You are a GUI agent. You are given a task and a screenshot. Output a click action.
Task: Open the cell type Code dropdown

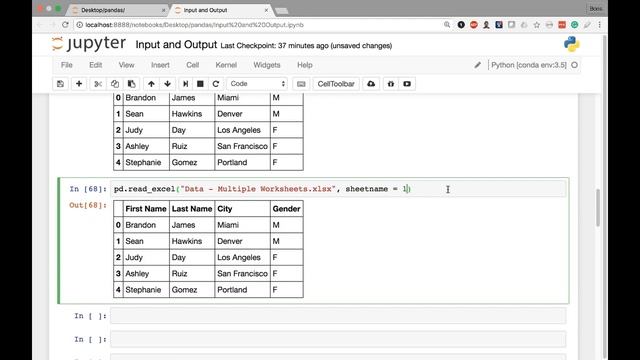257,84
